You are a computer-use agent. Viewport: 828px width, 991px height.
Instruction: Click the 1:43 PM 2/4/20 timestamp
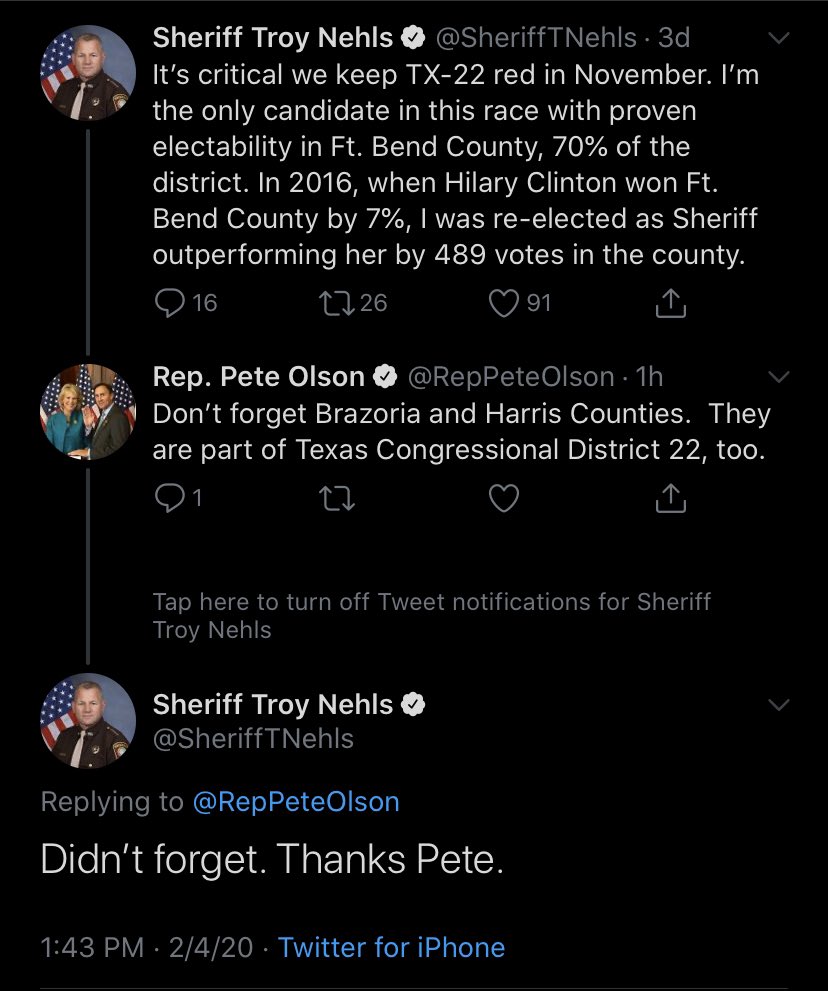pyautogui.click(x=147, y=947)
